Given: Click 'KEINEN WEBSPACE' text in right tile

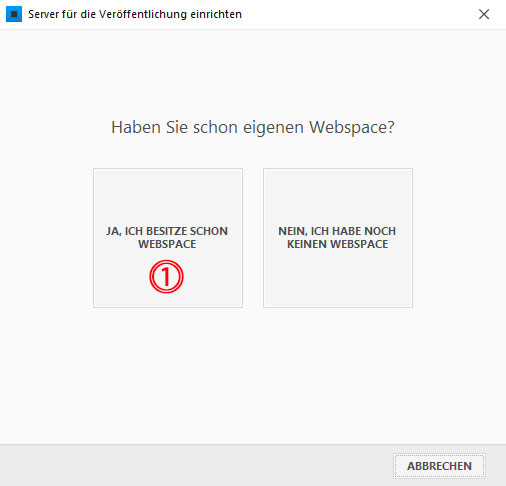Looking at the screenshot, I should [338, 244].
